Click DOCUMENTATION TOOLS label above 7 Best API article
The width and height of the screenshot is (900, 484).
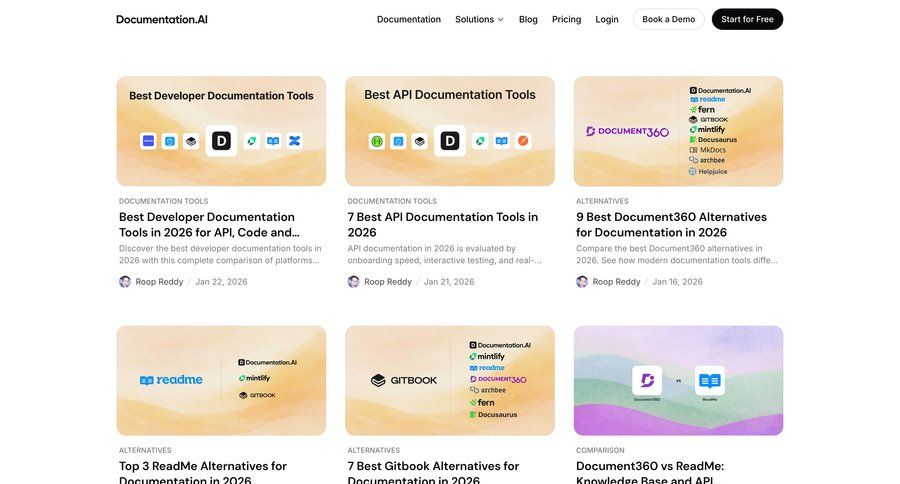click(392, 201)
